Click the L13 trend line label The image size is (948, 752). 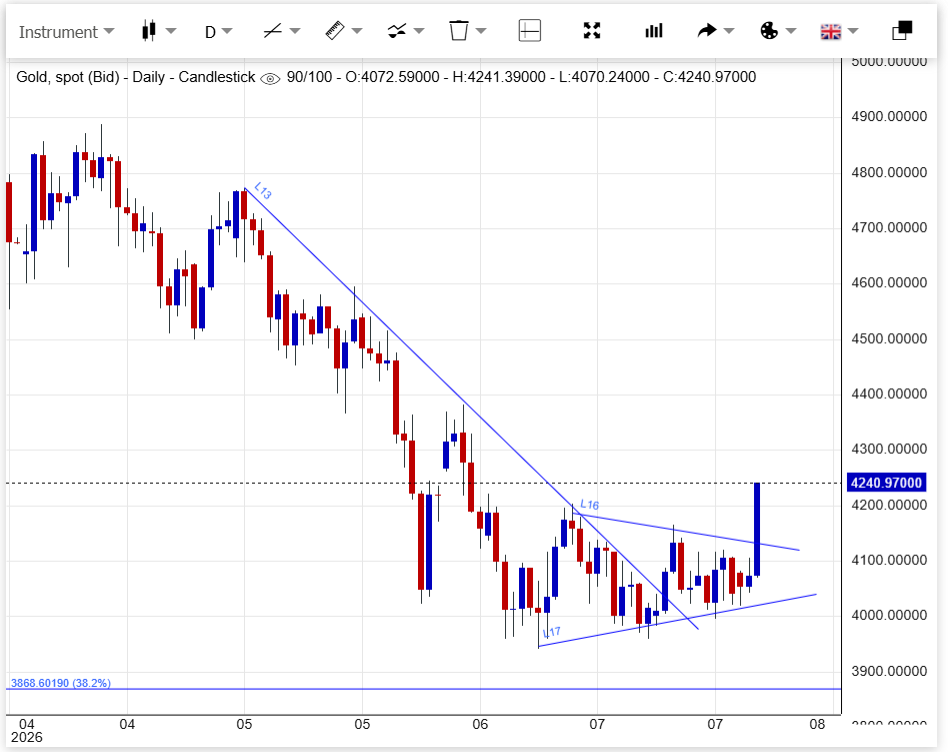(263, 190)
